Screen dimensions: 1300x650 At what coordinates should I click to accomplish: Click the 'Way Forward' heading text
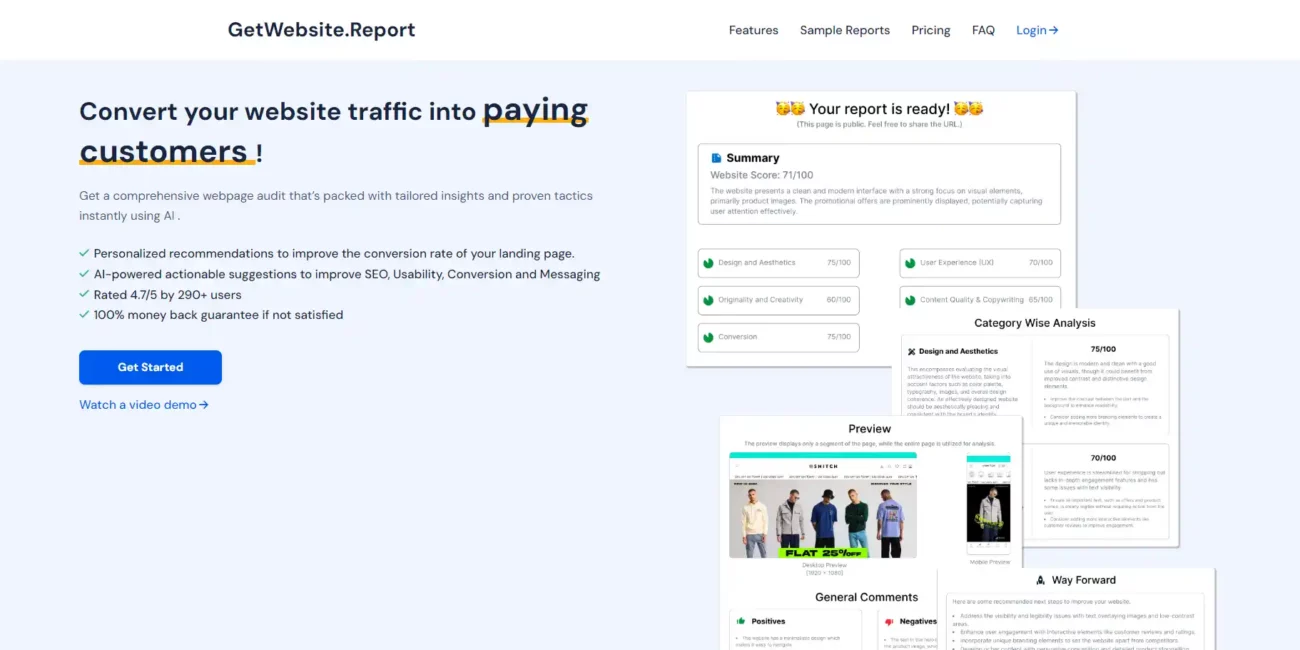[x=1084, y=580]
